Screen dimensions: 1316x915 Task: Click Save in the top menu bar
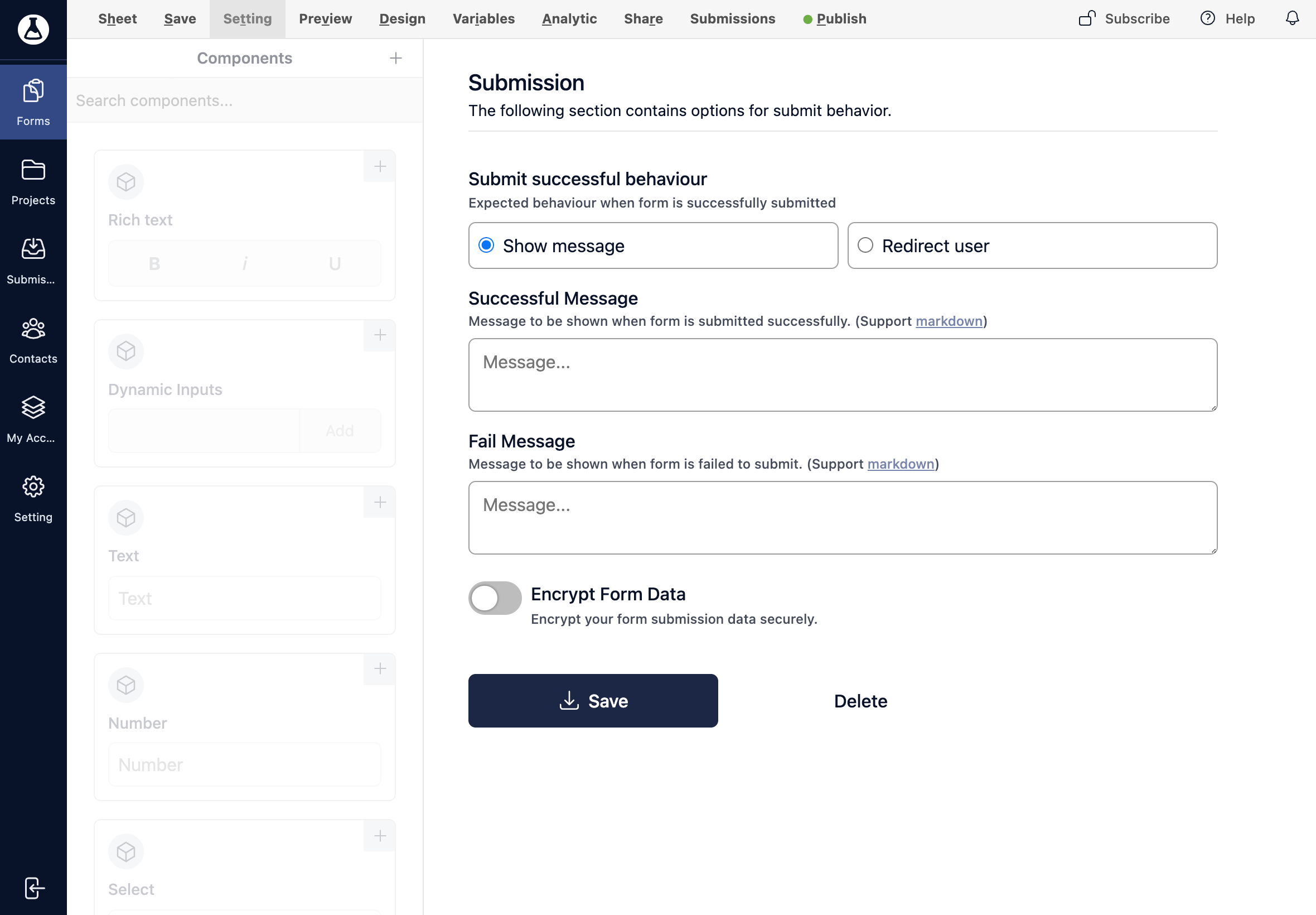click(180, 19)
